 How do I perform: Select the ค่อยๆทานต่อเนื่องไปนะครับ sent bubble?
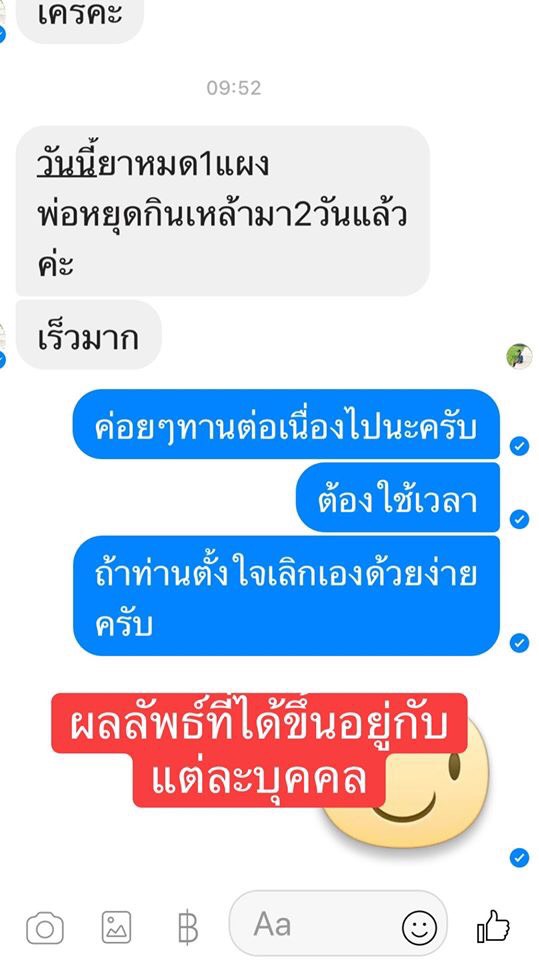[286, 424]
